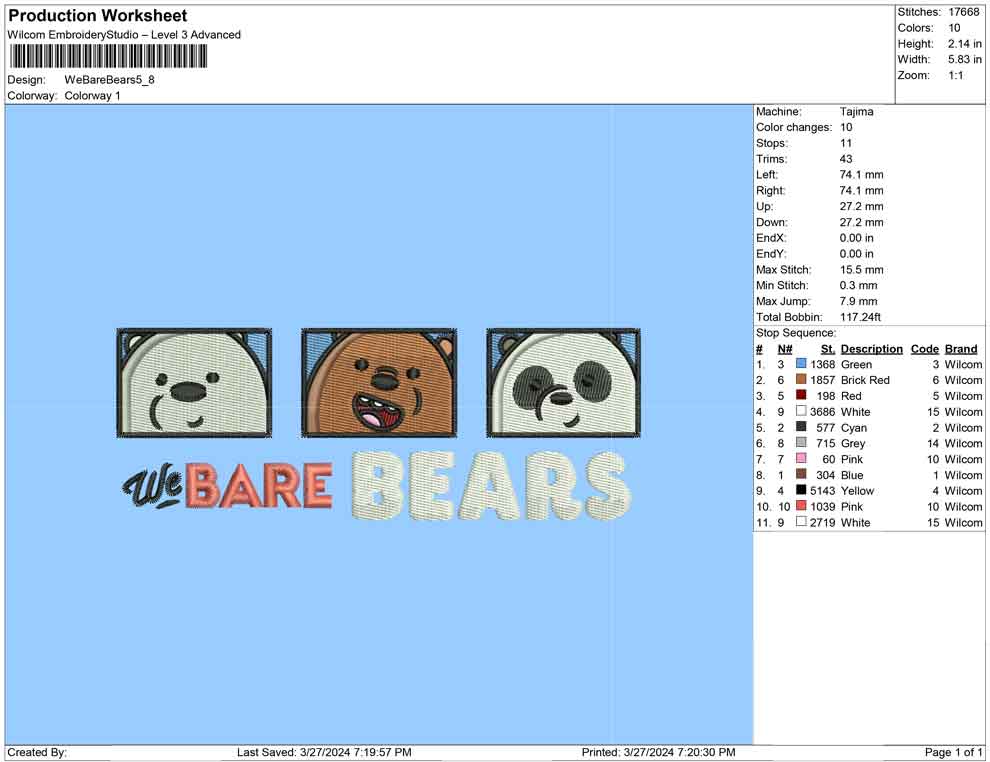Click the 'Cyan' description text
The image size is (990, 762).
pyautogui.click(x=854, y=427)
